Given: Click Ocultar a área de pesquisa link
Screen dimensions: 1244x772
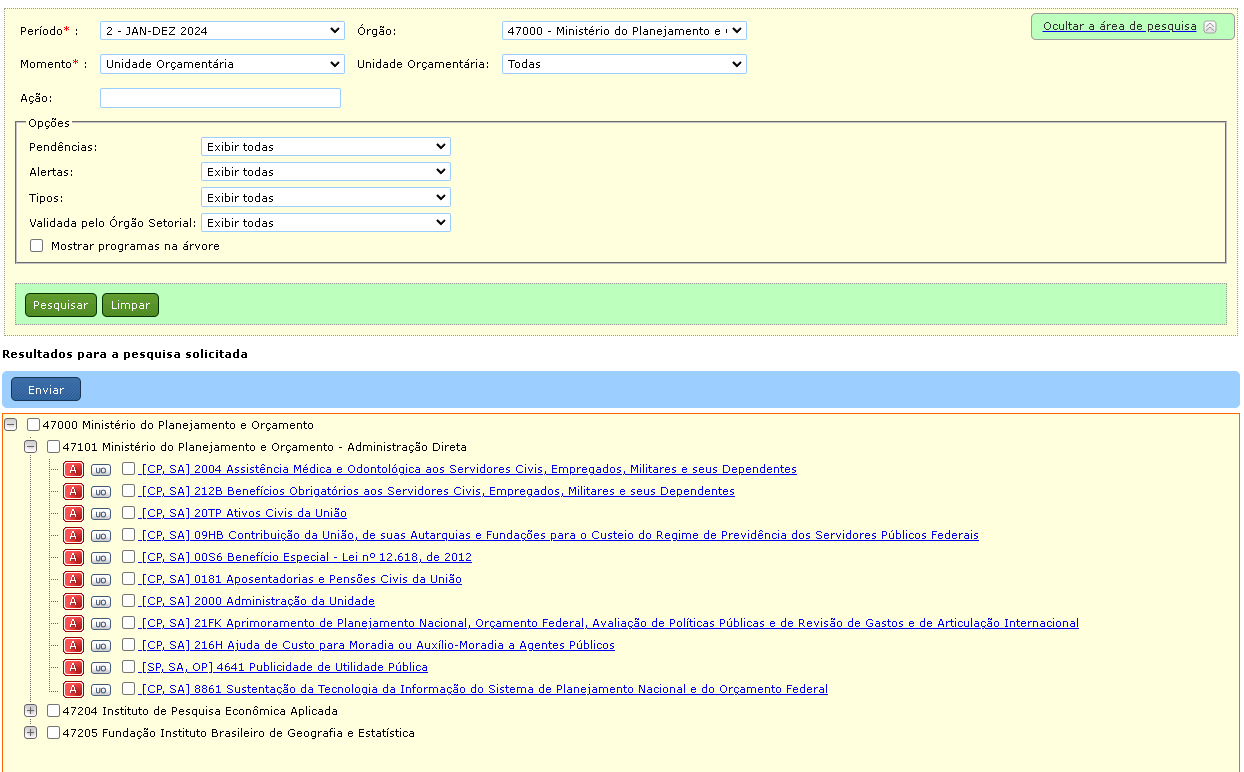Looking at the screenshot, I should click(1119, 26).
